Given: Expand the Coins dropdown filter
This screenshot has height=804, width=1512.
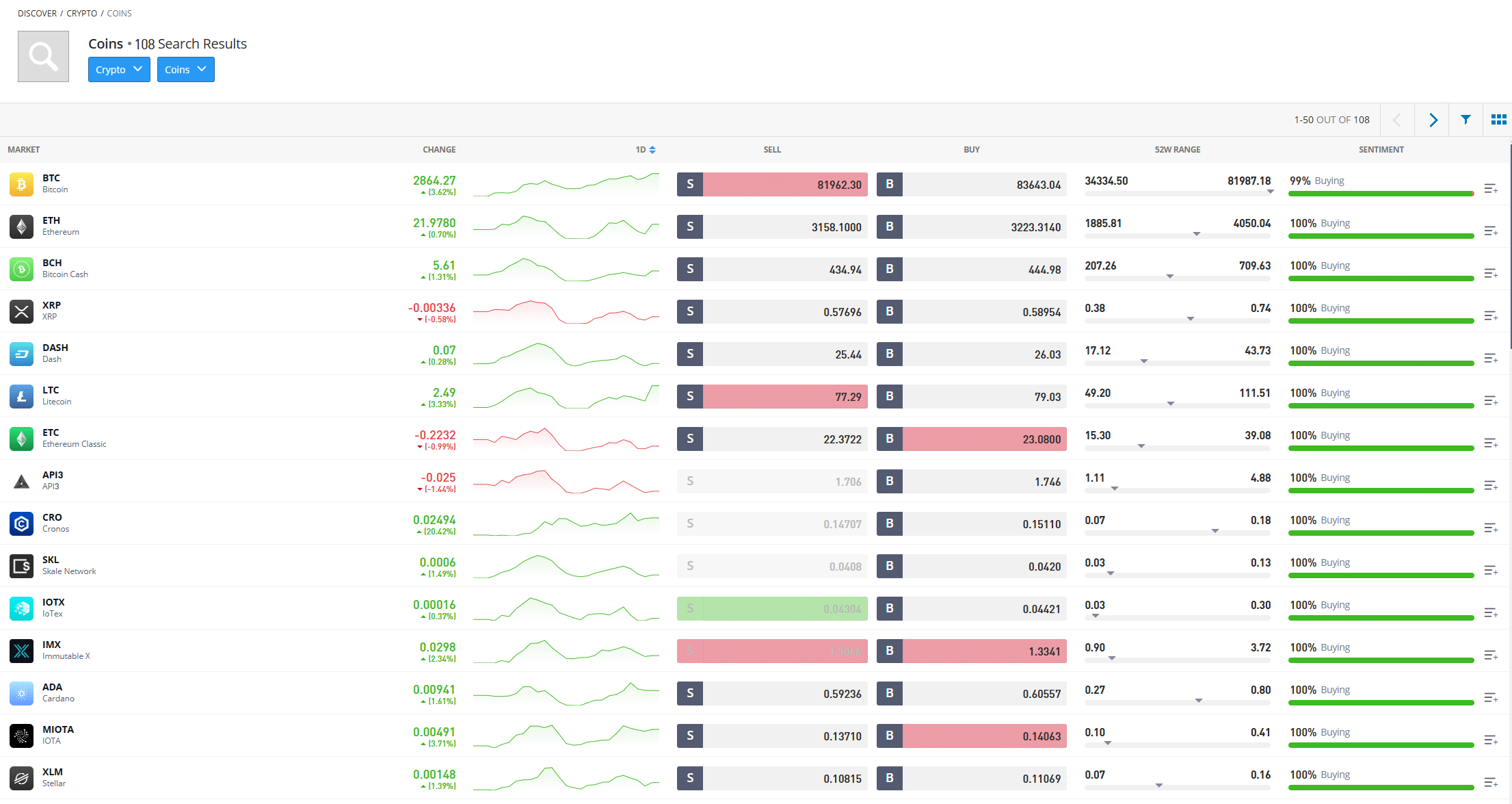Looking at the screenshot, I should [185, 69].
